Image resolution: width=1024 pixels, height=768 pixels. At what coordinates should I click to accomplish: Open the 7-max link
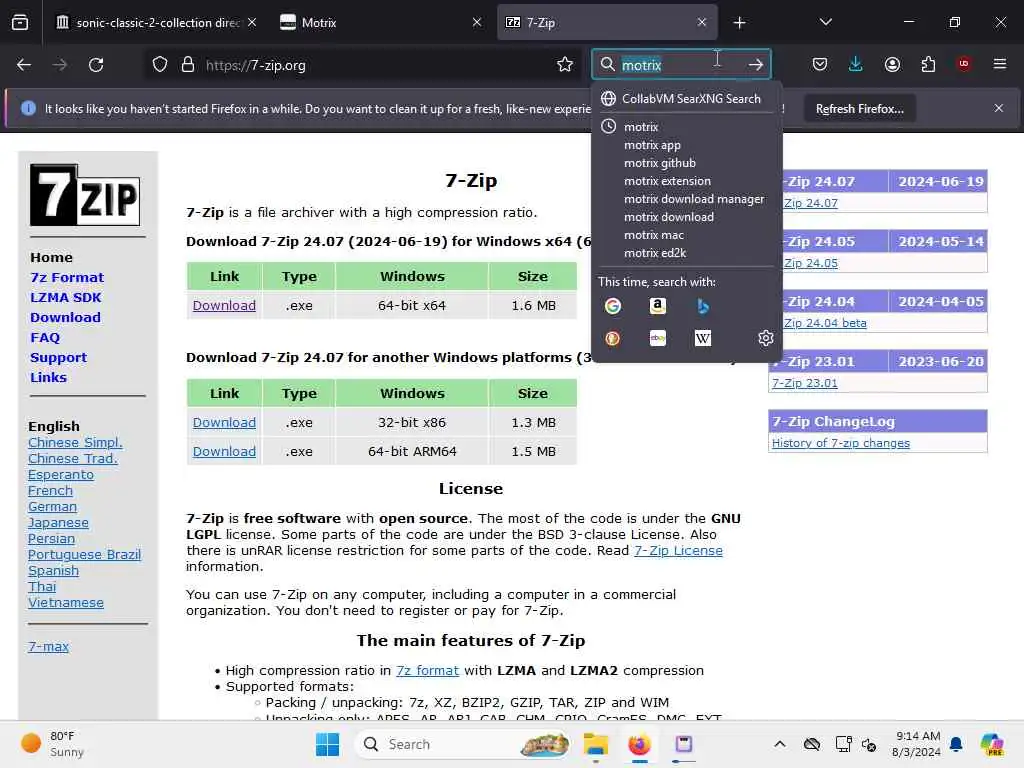48,647
